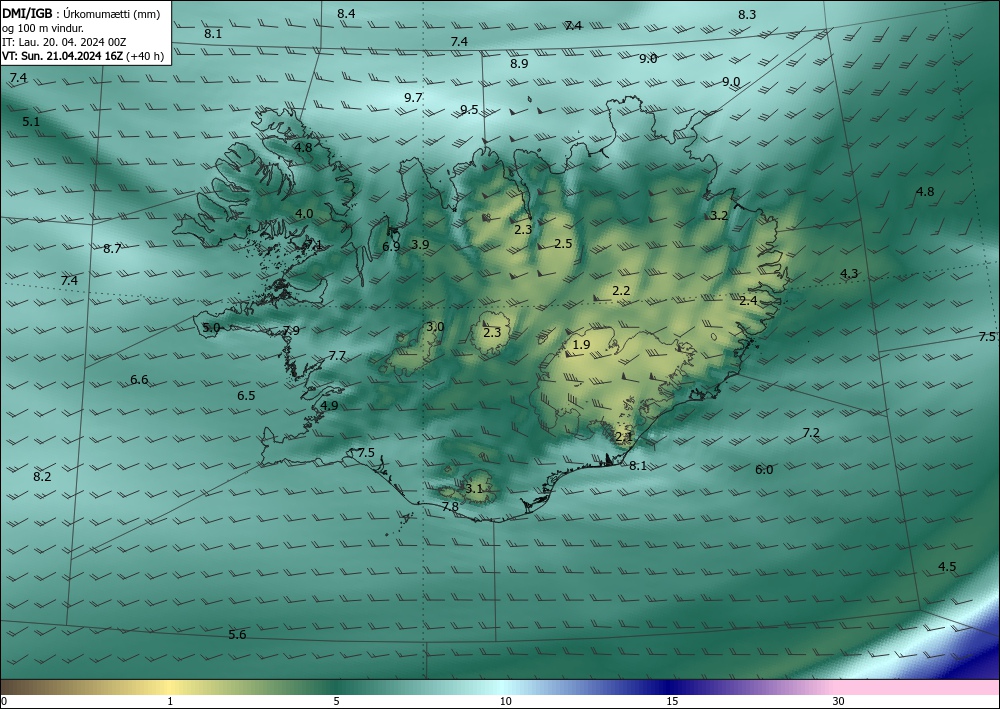
Task: Click the map value 7.1
Action: click(x=313, y=244)
